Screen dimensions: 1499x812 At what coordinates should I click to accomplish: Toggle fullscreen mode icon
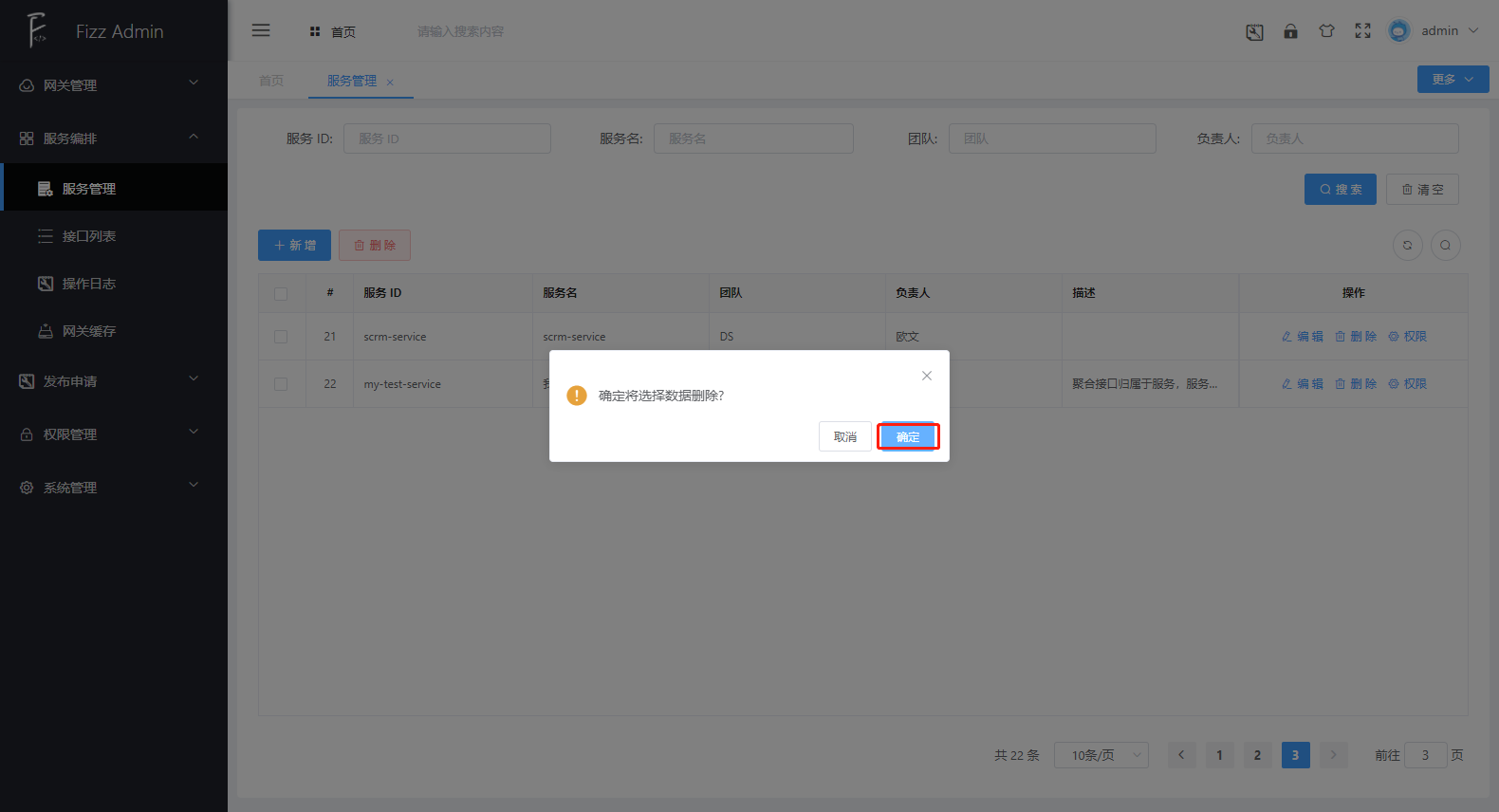[1362, 31]
